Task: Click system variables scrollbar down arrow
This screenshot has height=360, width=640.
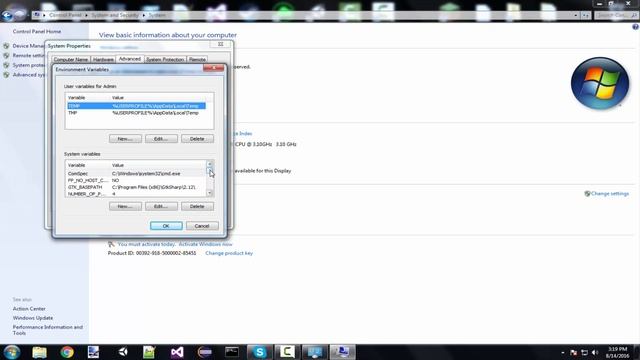Action: tap(210, 193)
